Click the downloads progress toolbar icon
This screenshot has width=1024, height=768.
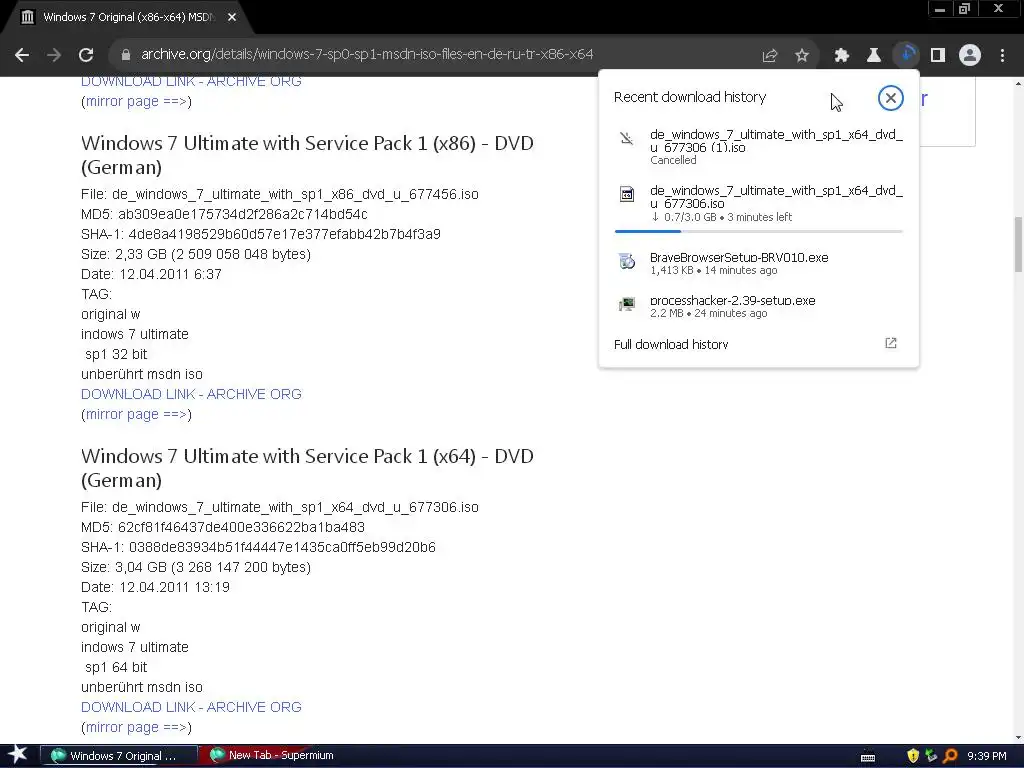[906, 55]
